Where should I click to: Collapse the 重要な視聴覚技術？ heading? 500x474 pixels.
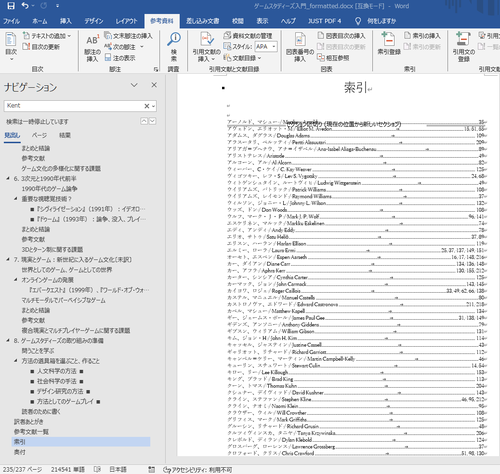[16, 199]
